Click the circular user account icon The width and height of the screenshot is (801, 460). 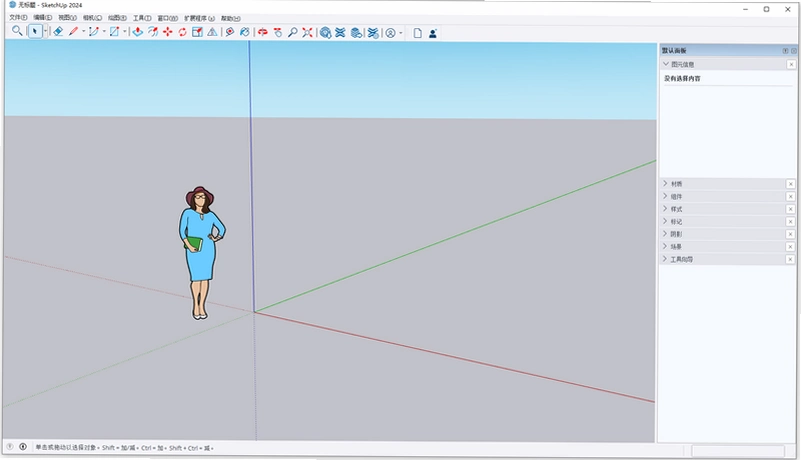tap(390, 33)
